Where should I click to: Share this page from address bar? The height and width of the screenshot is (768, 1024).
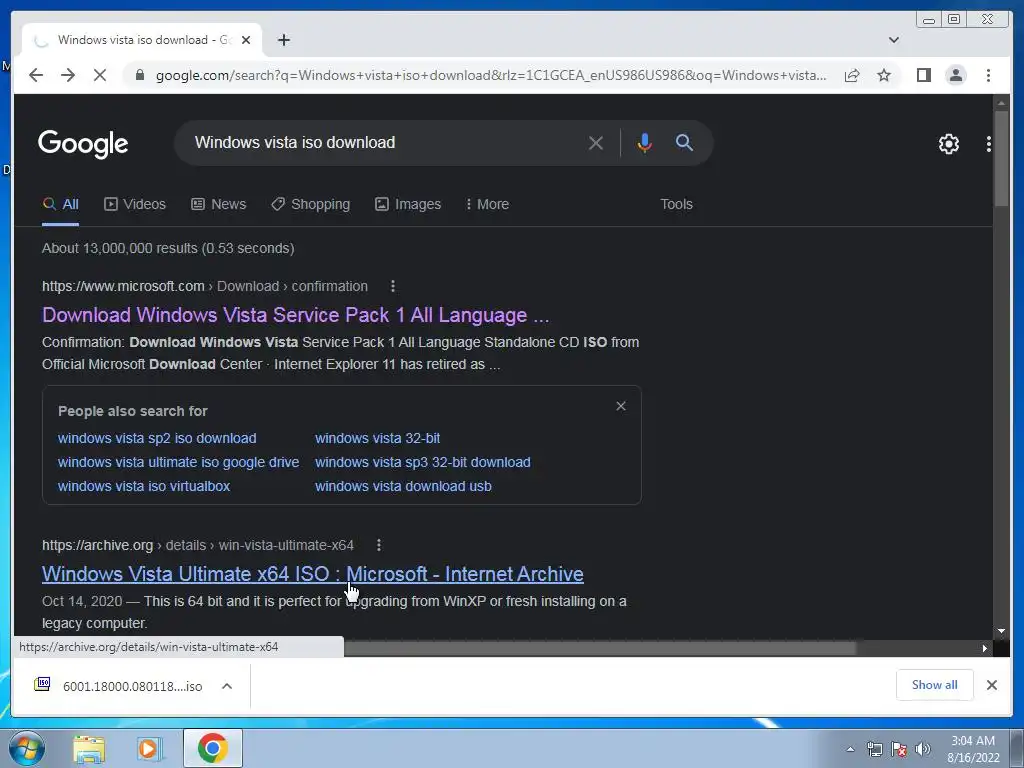[852, 75]
